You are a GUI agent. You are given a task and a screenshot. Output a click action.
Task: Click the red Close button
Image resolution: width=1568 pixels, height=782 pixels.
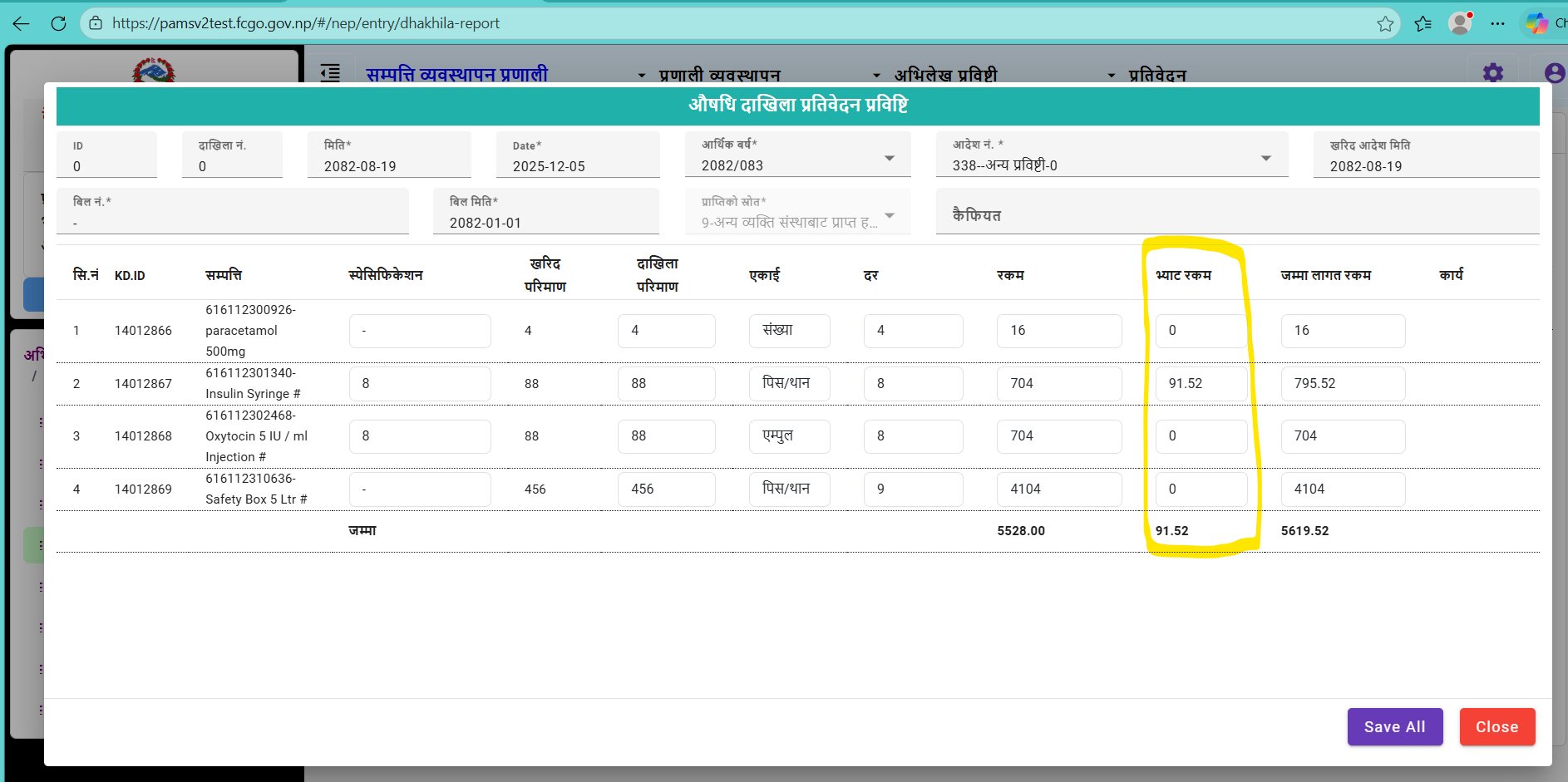coord(1497,727)
